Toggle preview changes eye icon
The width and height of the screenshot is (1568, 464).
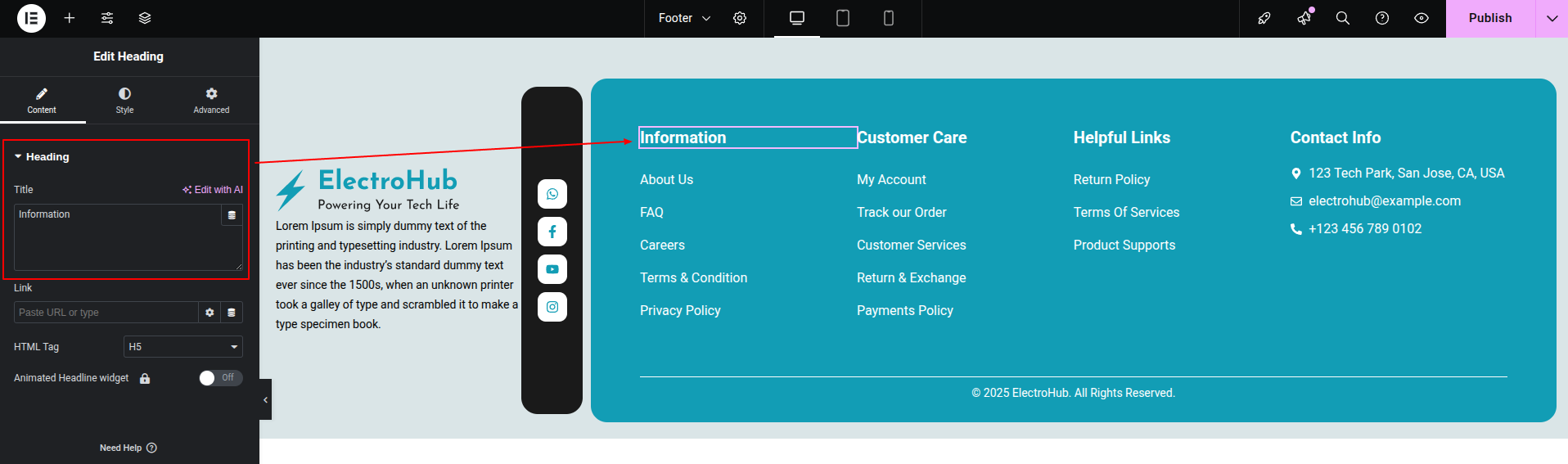(x=1422, y=18)
